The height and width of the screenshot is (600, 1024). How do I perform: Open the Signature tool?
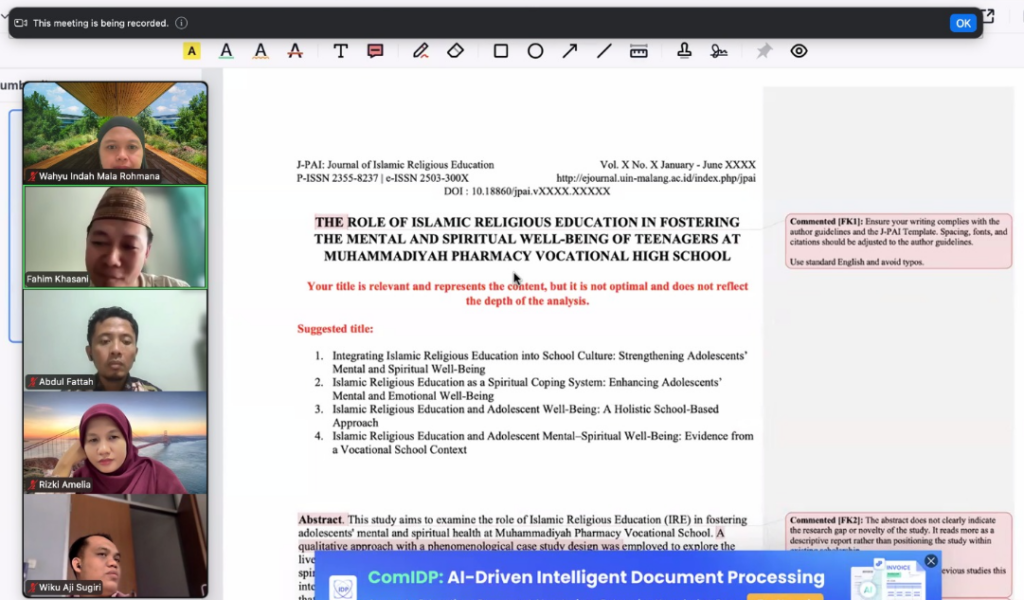[718, 51]
